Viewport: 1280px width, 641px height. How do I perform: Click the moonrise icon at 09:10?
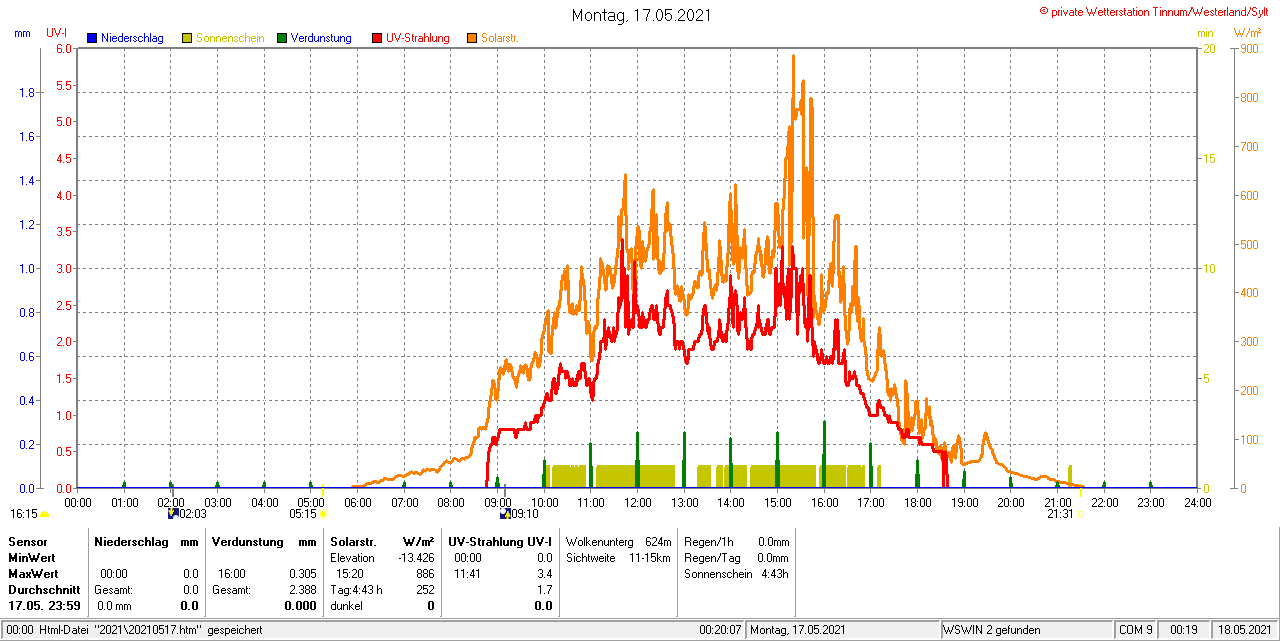coord(505,513)
